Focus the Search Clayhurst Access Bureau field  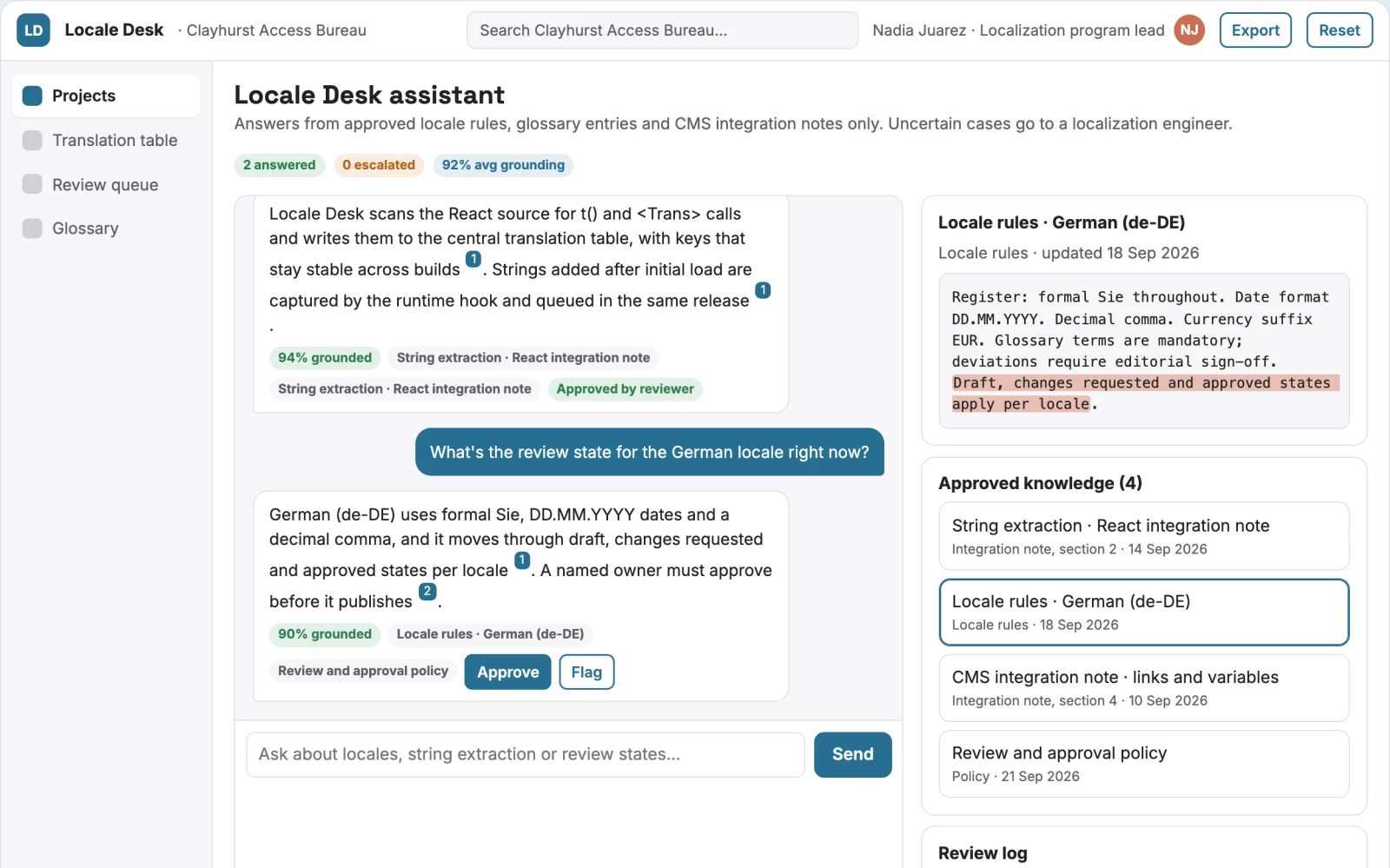(x=662, y=30)
